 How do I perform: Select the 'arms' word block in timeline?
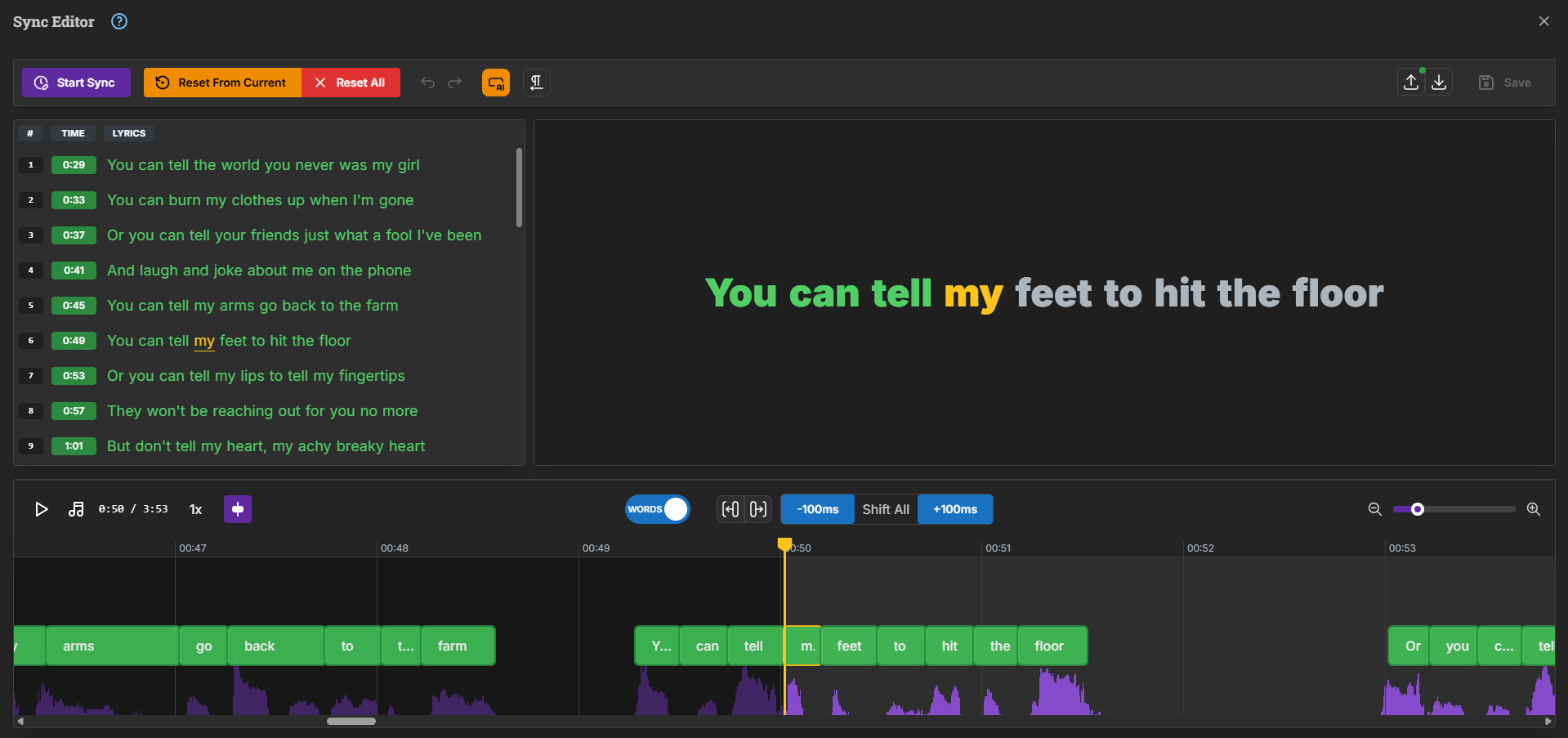[113, 646]
